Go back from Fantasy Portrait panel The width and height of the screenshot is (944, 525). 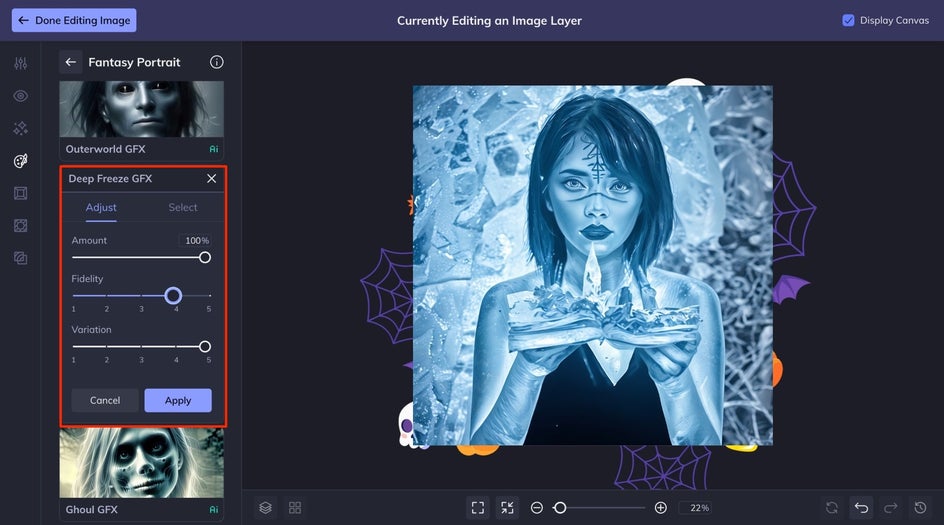pyautogui.click(x=70, y=62)
